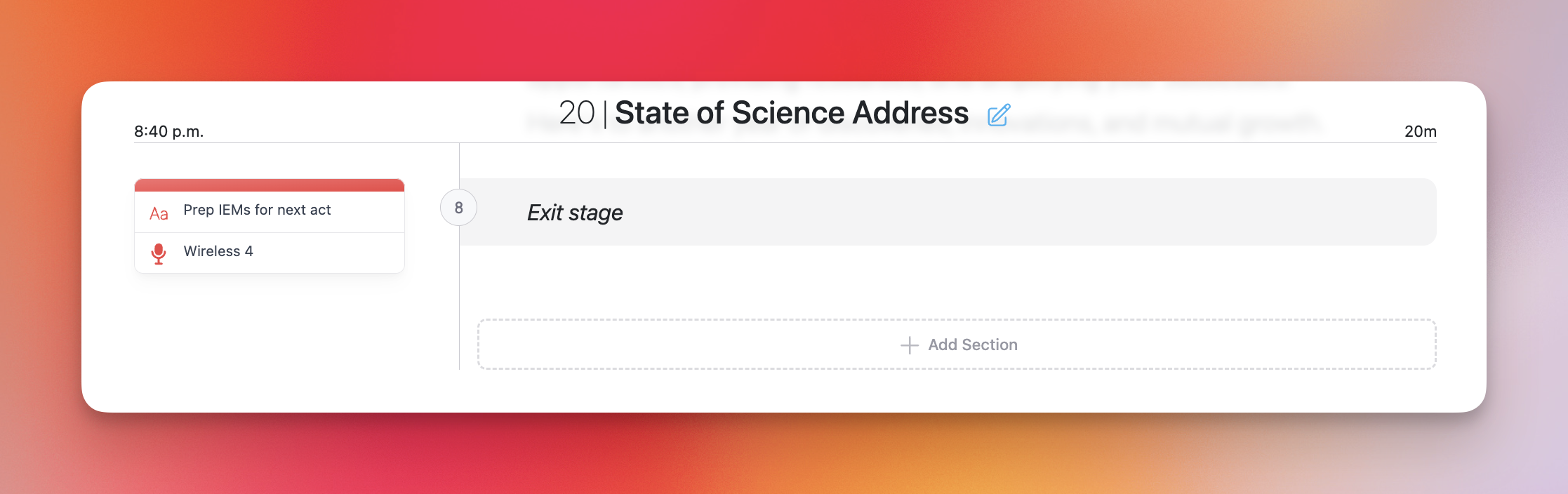1568x494 pixels.
Task: Select the "Exit stage" italic text
Action: pyautogui.click(x=575, y=213)
